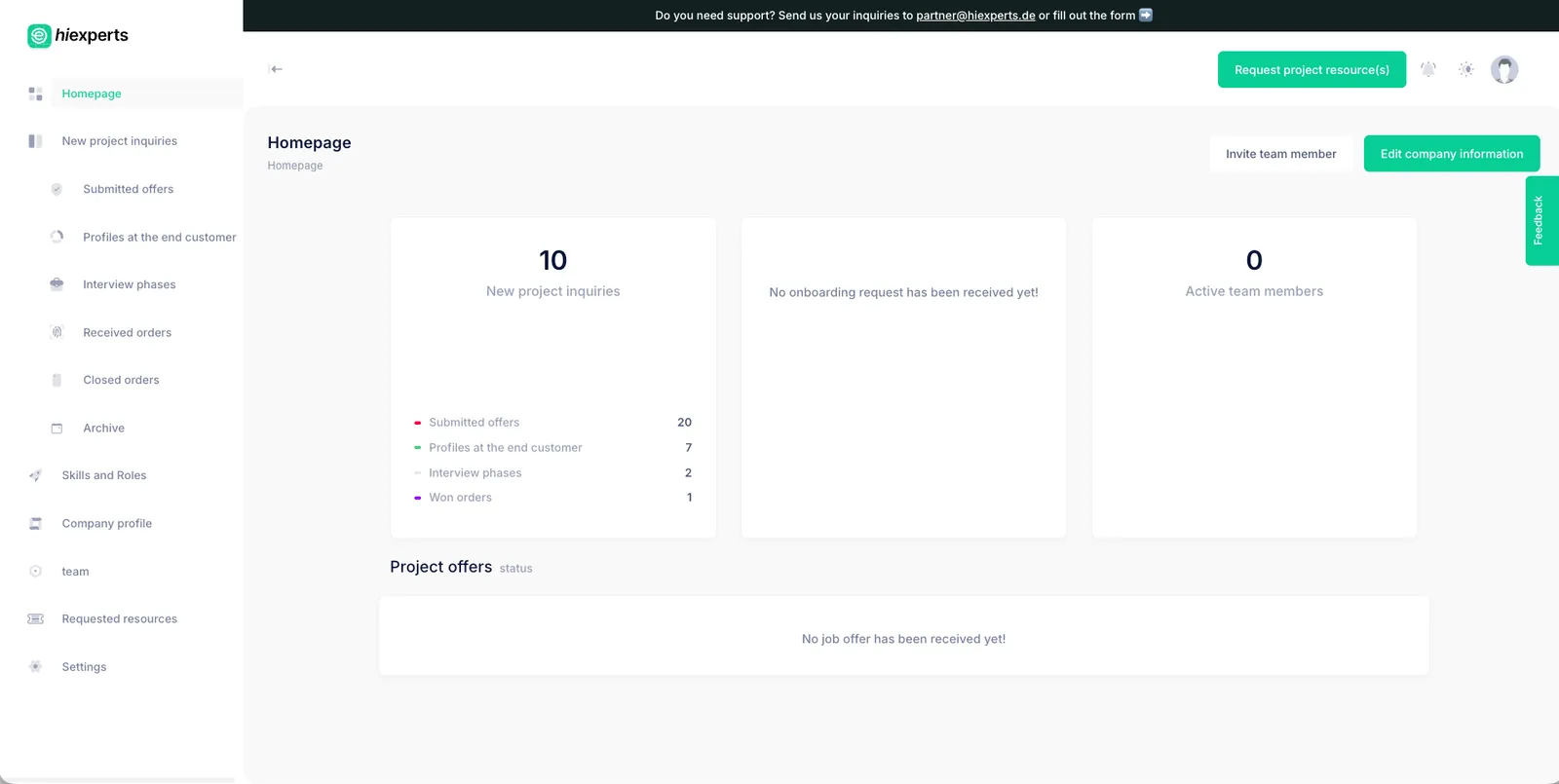Click the Received orders fingerprint icon
1559x784 pixels.
[57, 332]
